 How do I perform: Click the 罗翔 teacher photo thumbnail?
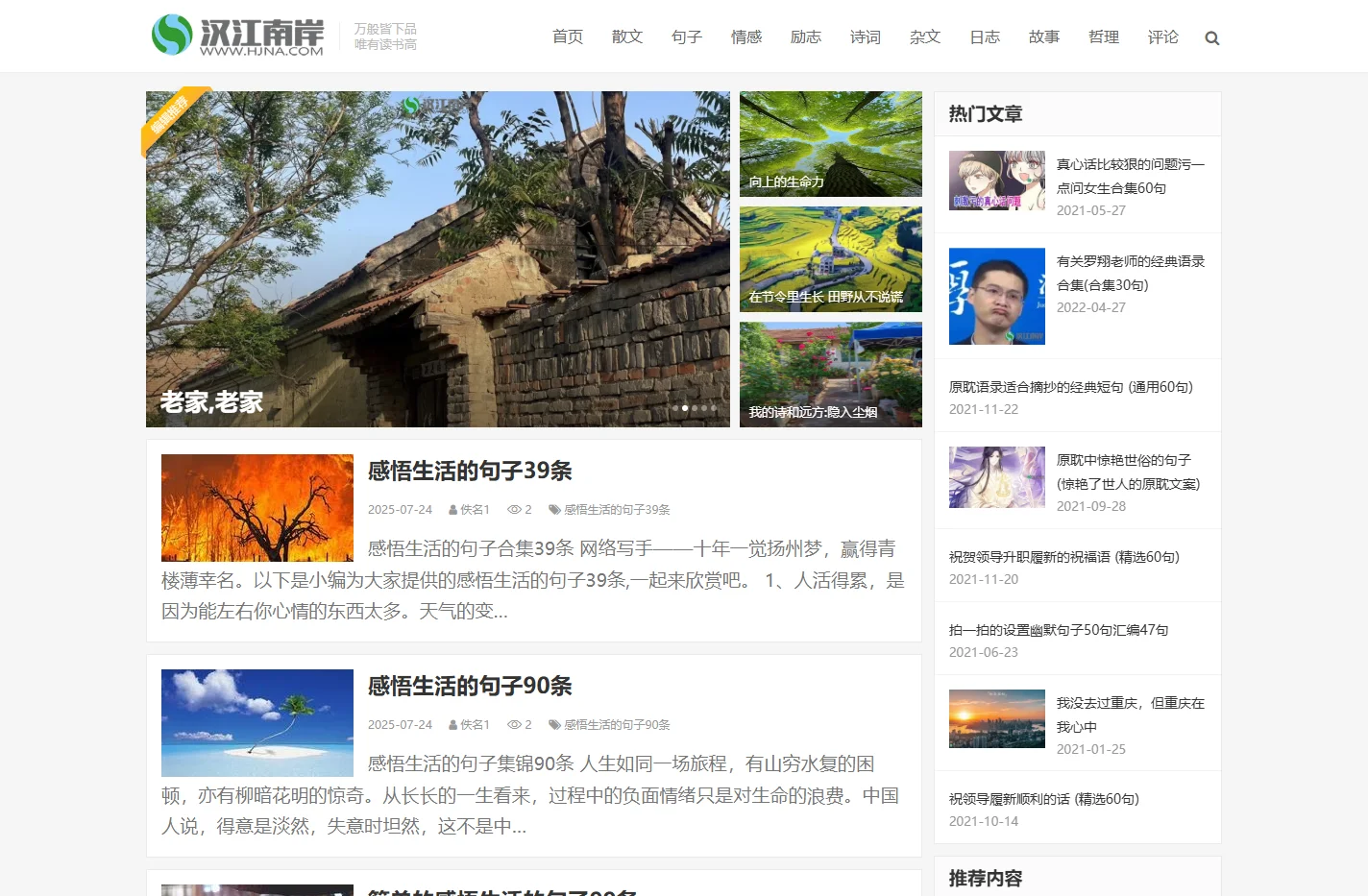[997, 296]
